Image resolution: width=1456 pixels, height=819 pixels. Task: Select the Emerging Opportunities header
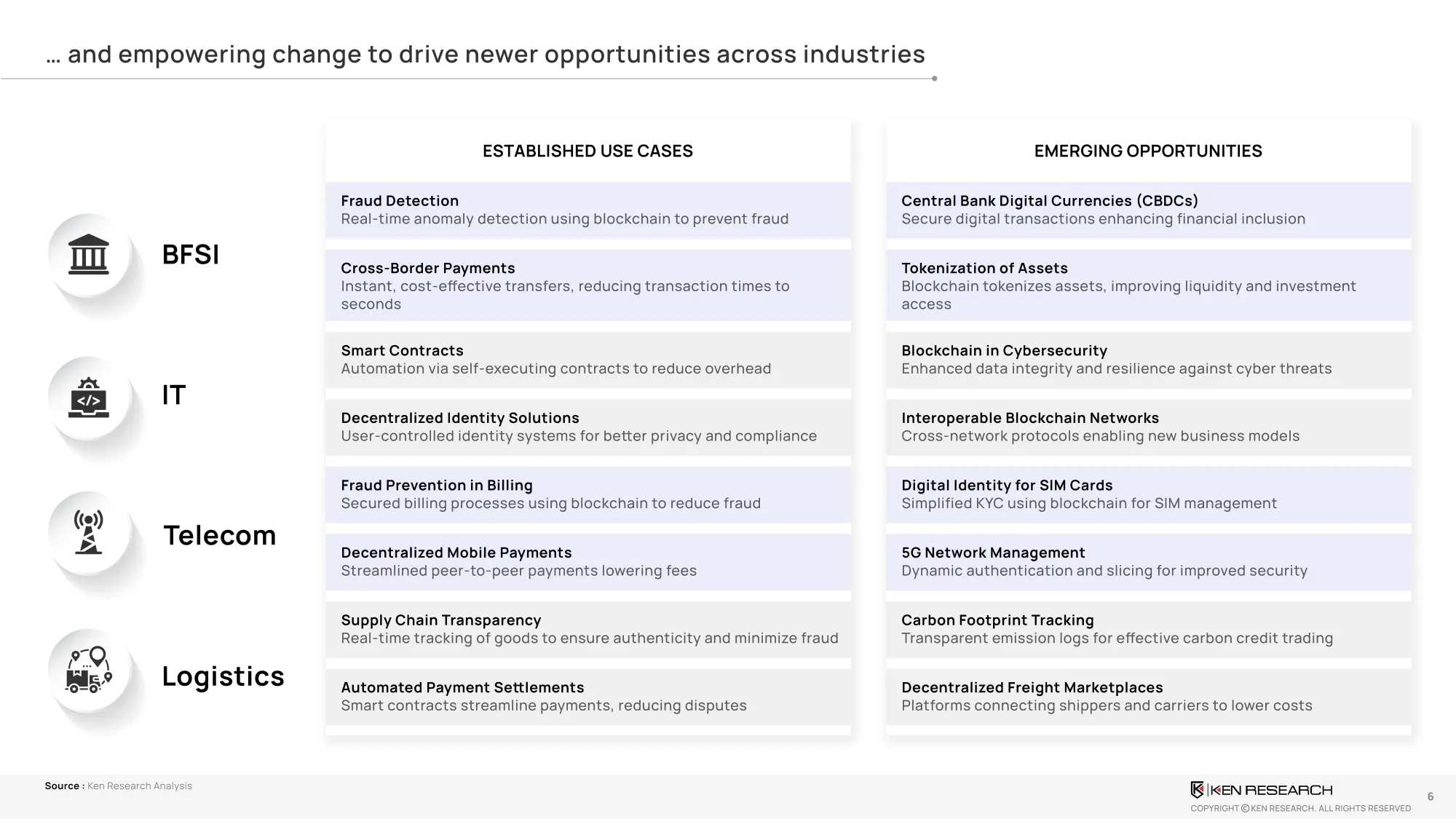coord(1148,151)
